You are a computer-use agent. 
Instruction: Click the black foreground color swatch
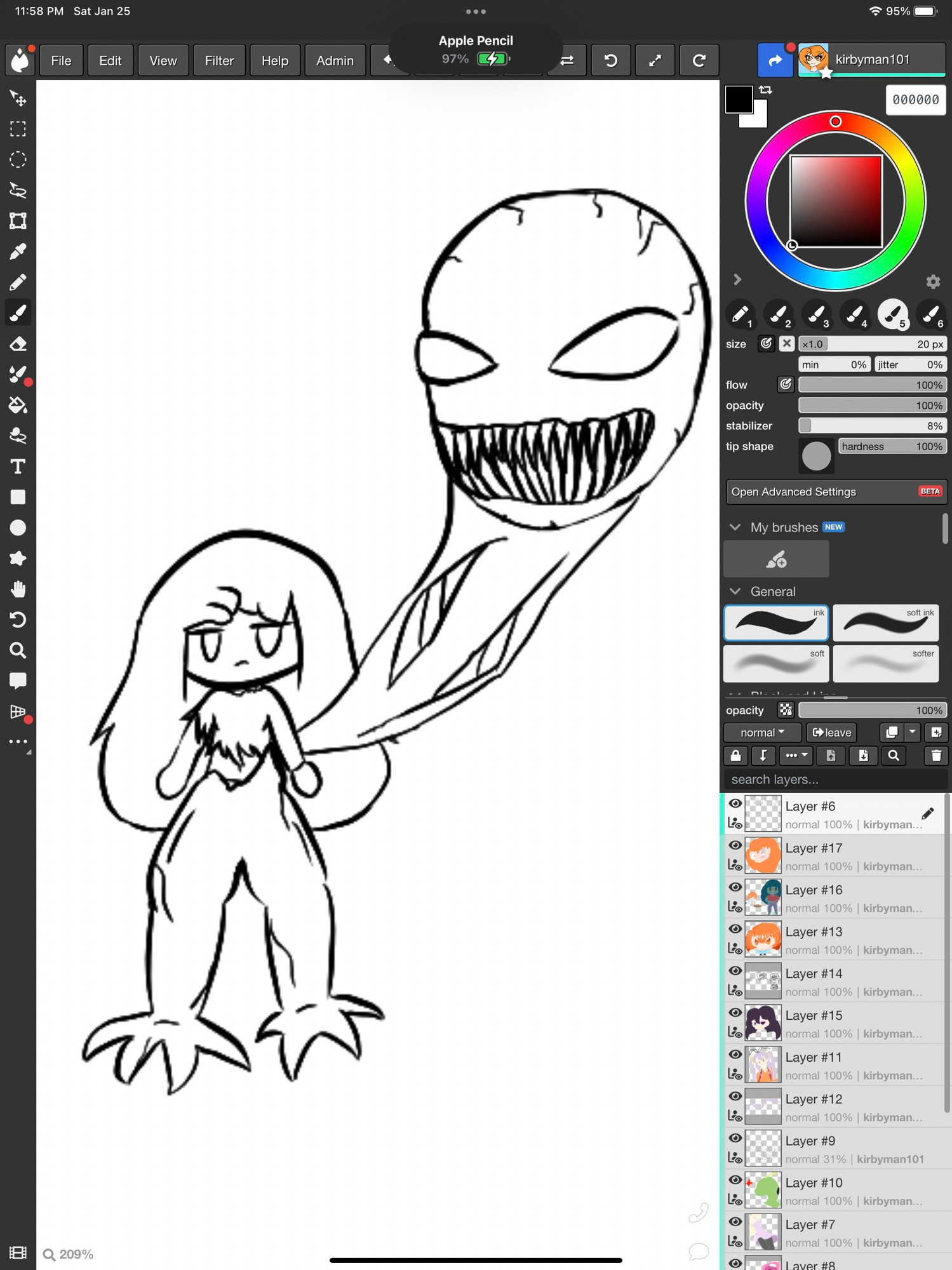[739, 99]
